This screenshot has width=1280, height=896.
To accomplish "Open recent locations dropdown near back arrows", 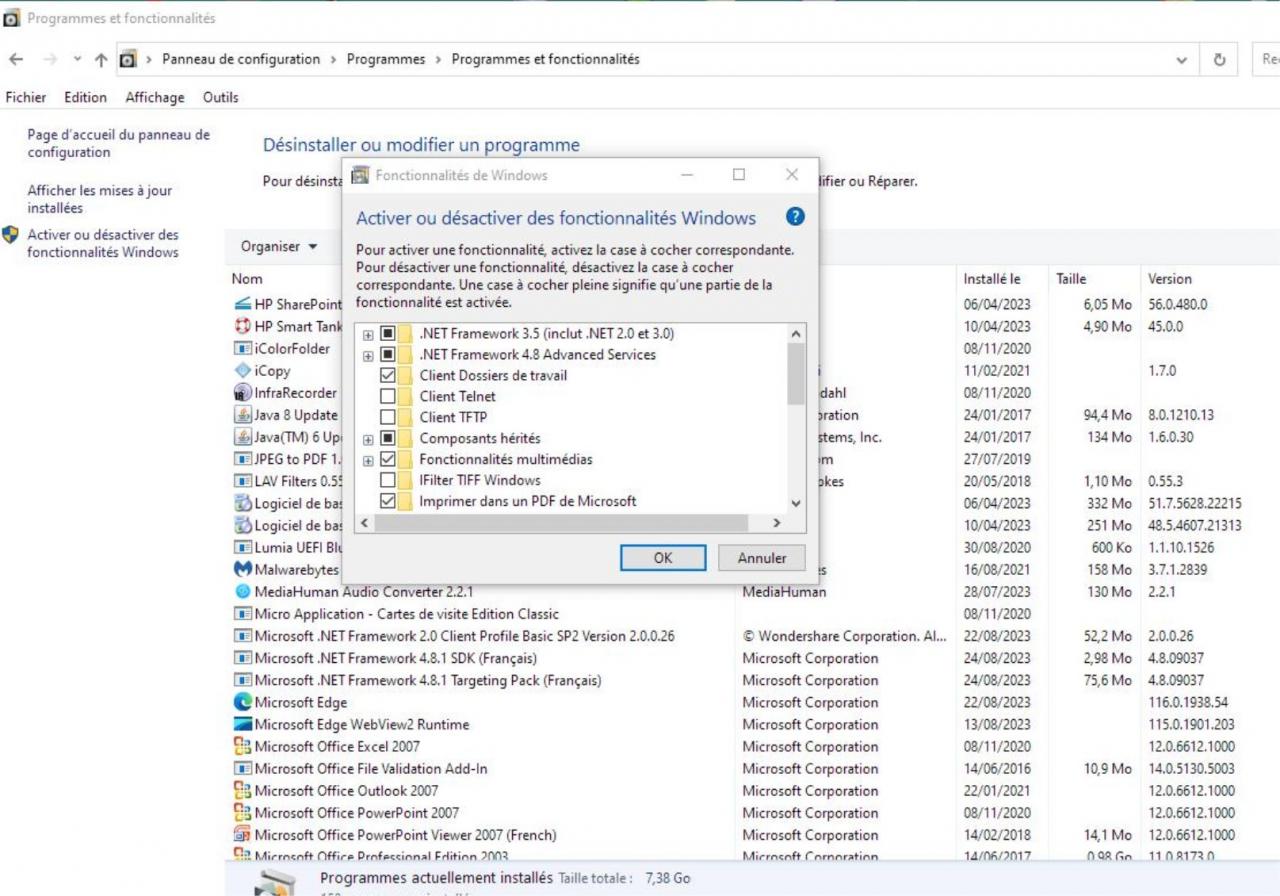I will [78, 59].
